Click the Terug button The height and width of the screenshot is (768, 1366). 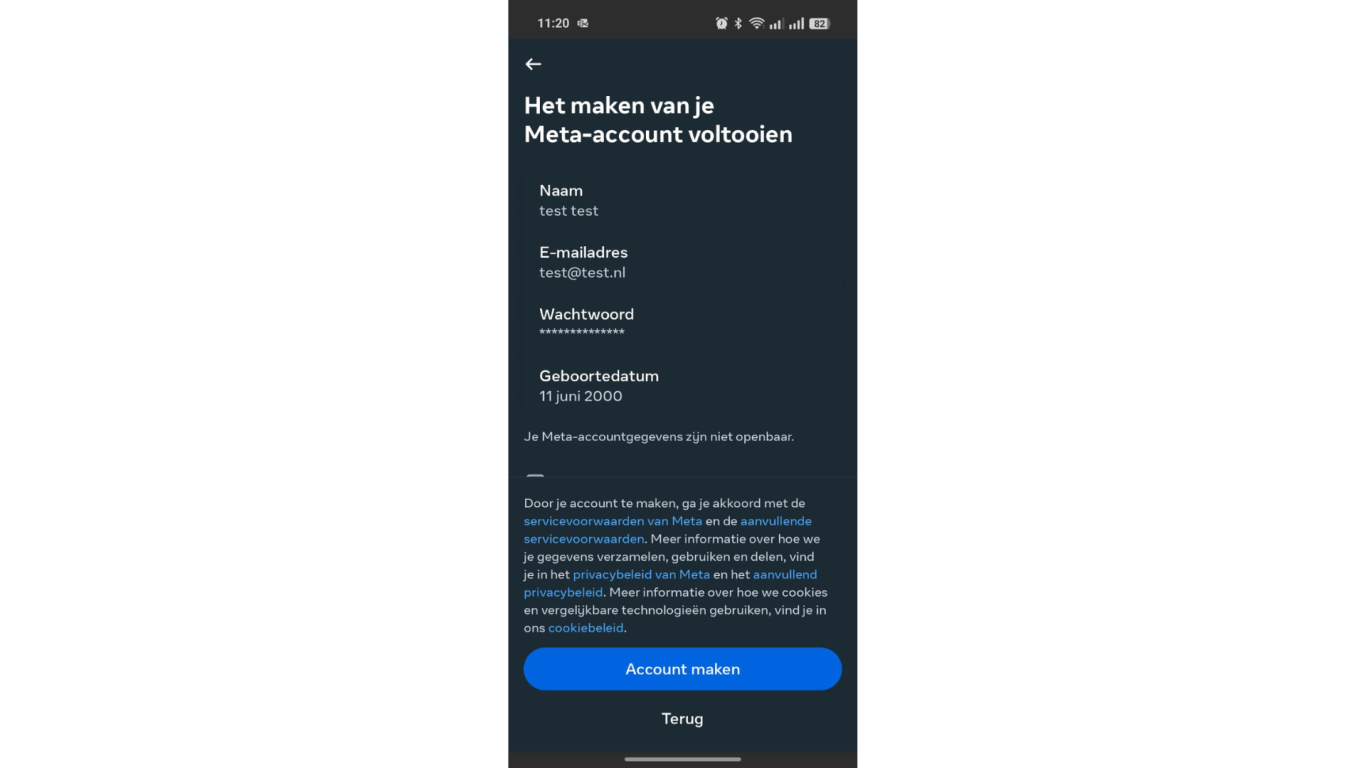[683, 719]
